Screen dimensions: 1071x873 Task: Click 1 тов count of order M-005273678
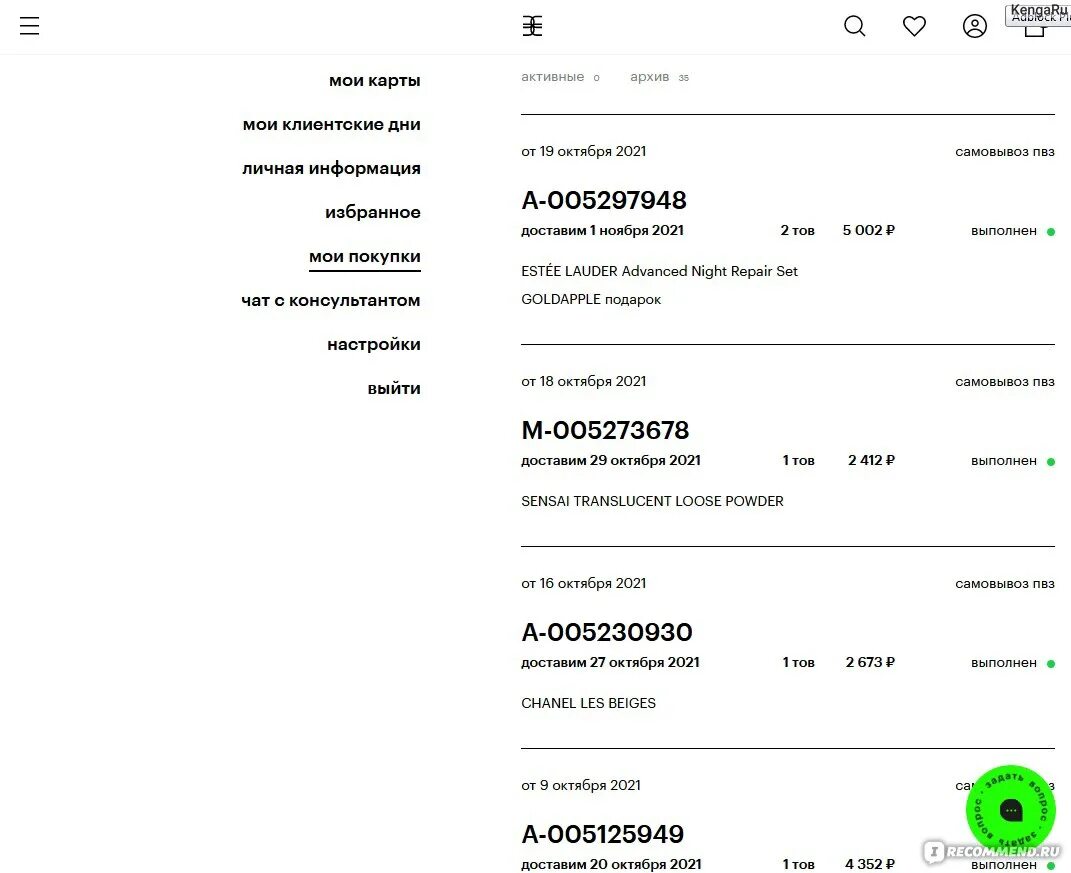pos(798,461)
